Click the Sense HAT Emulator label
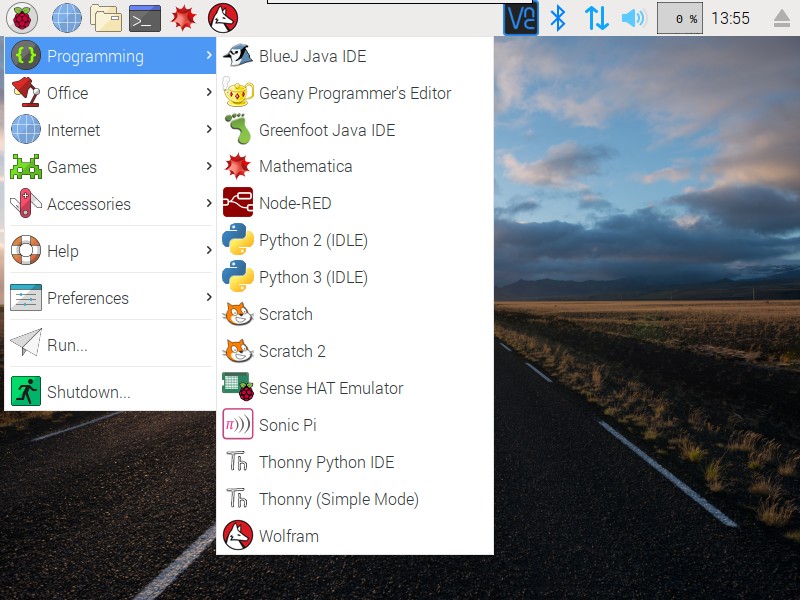 331,388
